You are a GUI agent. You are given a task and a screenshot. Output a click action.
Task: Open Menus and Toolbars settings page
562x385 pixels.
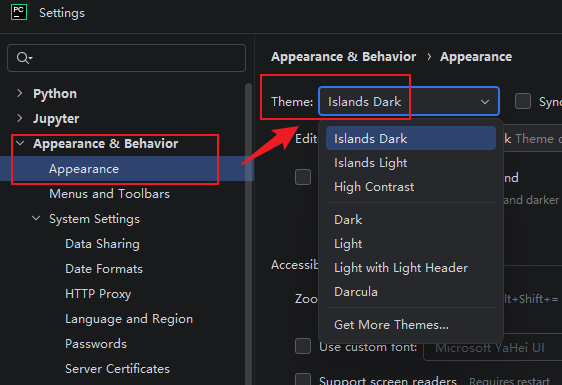(109, 194)
